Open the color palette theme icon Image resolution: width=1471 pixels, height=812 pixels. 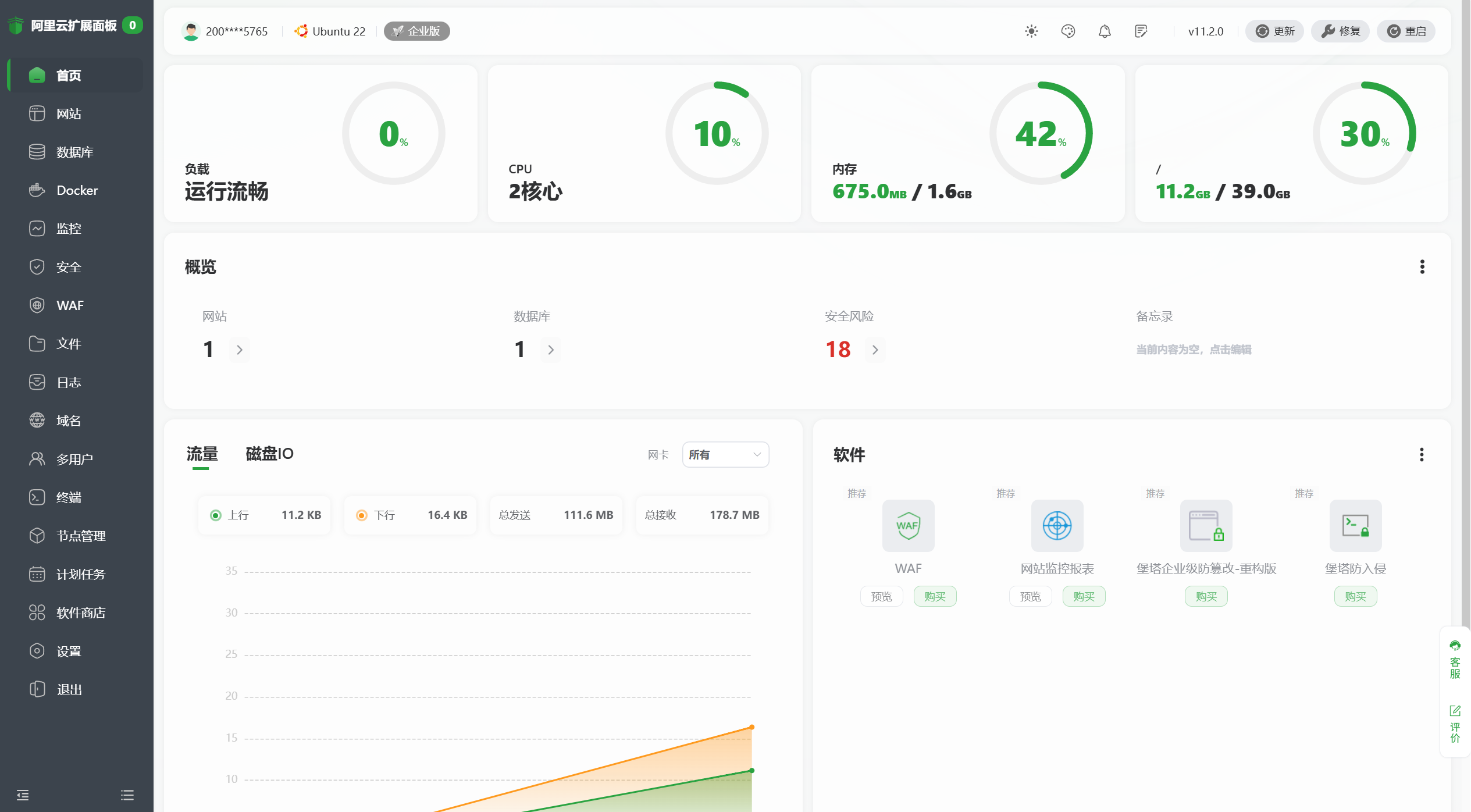click(x=1068, y=31)
